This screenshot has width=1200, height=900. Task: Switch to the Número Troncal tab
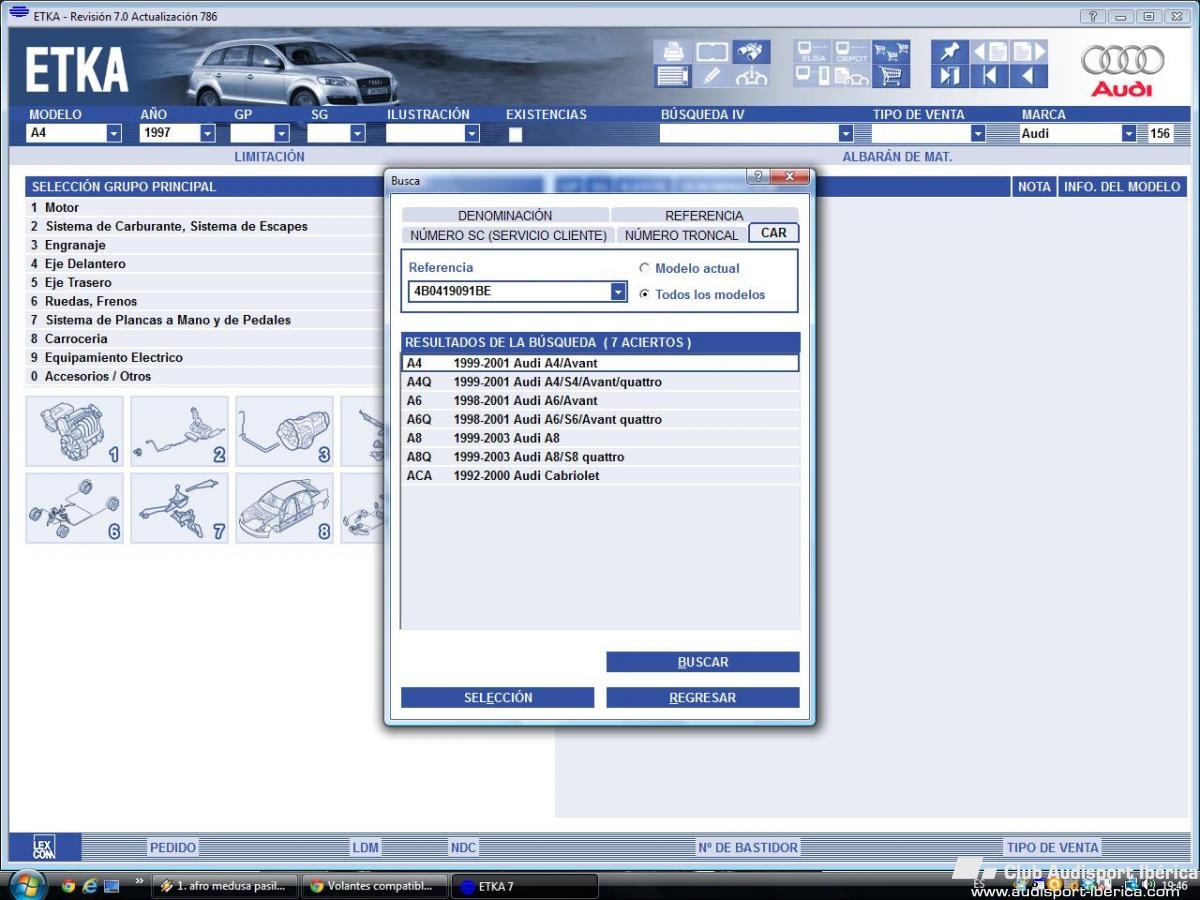[x=682, y=235]
